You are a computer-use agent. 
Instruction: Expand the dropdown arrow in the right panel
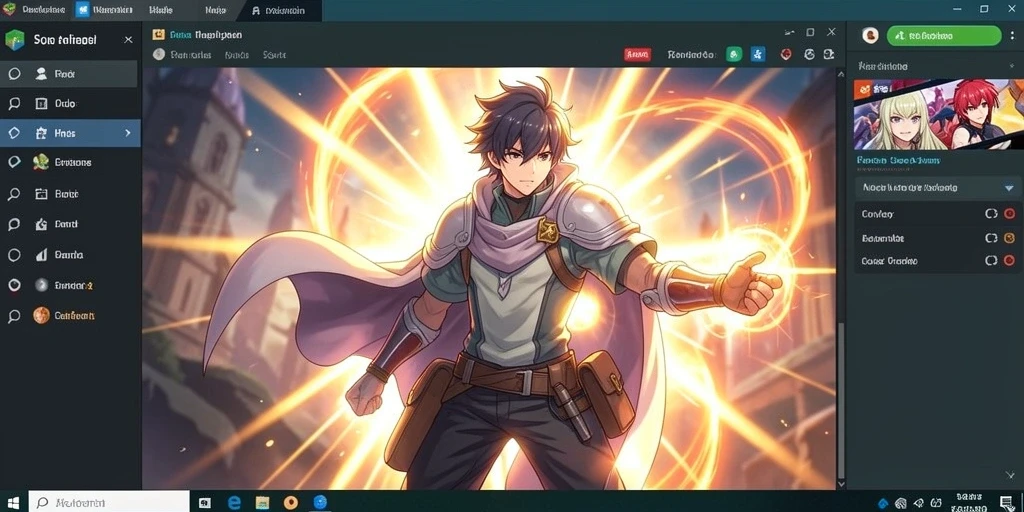coord(1008,188)
